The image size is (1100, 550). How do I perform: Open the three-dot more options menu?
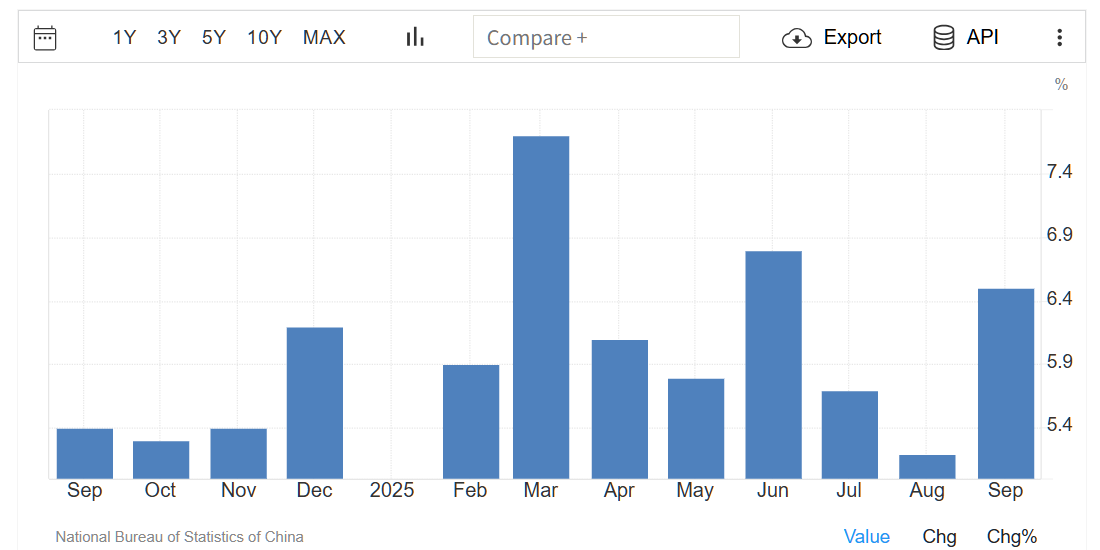tap(1060, 38)
